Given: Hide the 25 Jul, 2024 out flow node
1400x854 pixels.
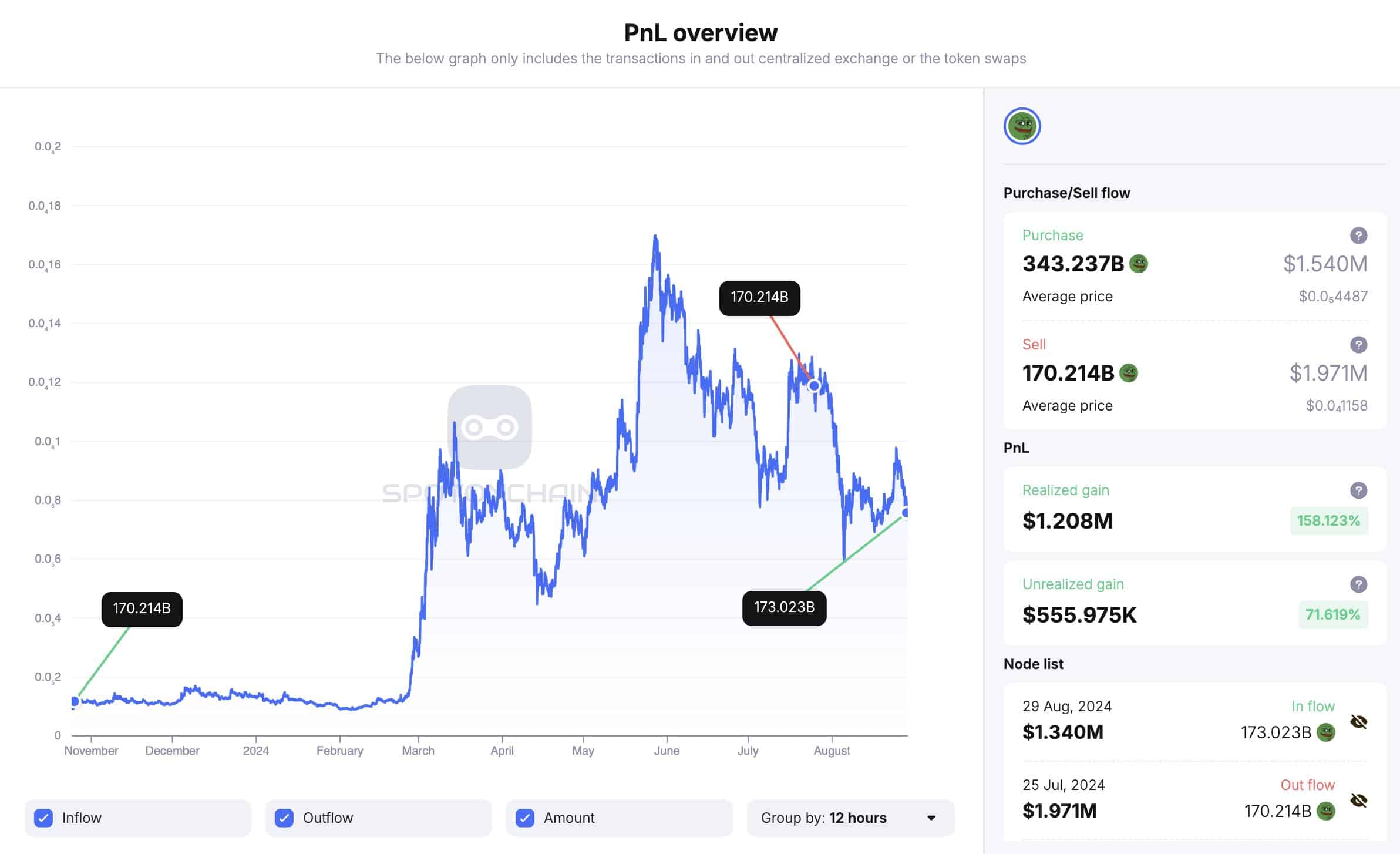Looking at the screenshot, I should (x=1359, y=801).
